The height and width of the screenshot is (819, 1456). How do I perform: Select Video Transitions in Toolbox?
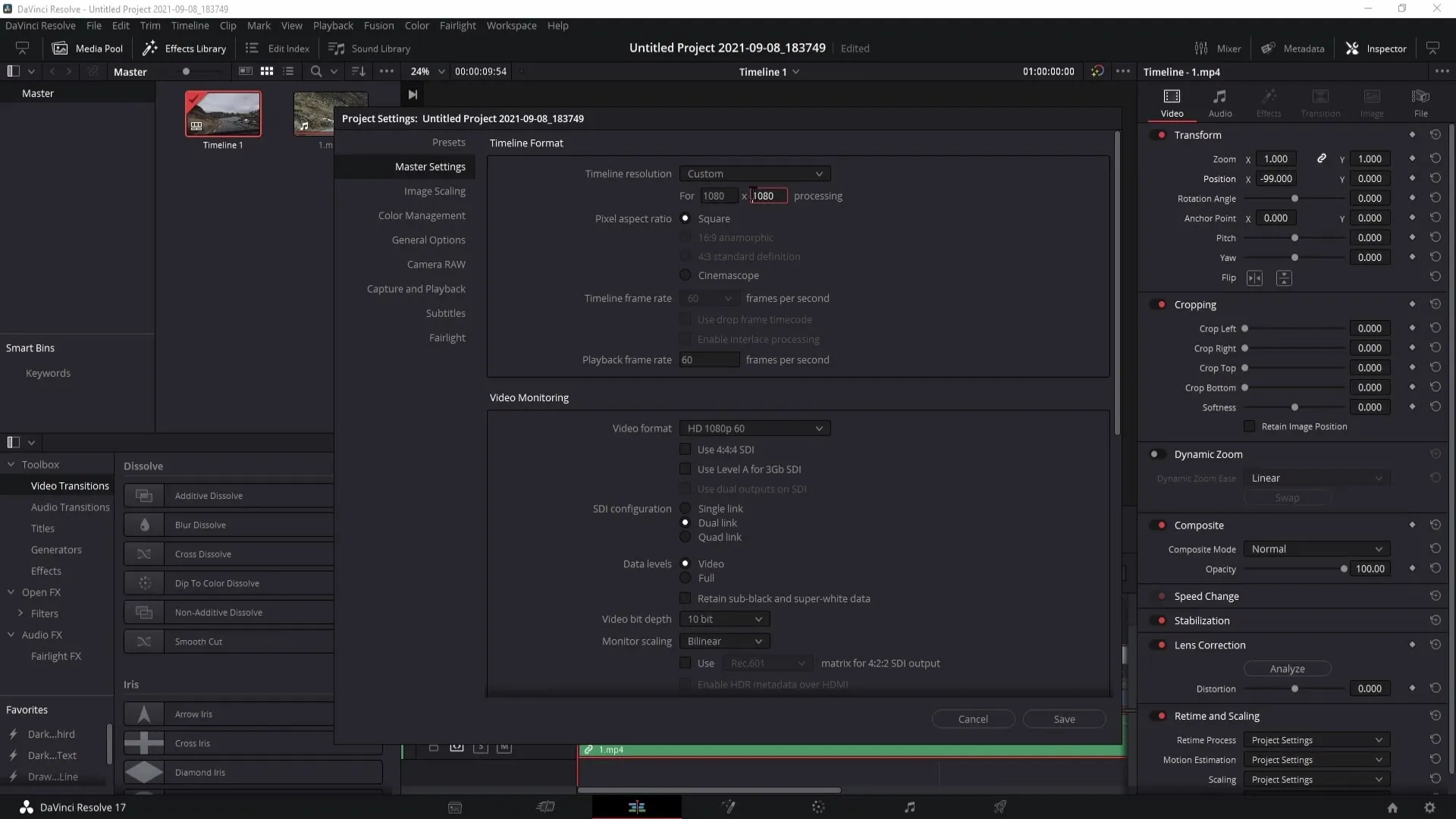click(70, 486)
